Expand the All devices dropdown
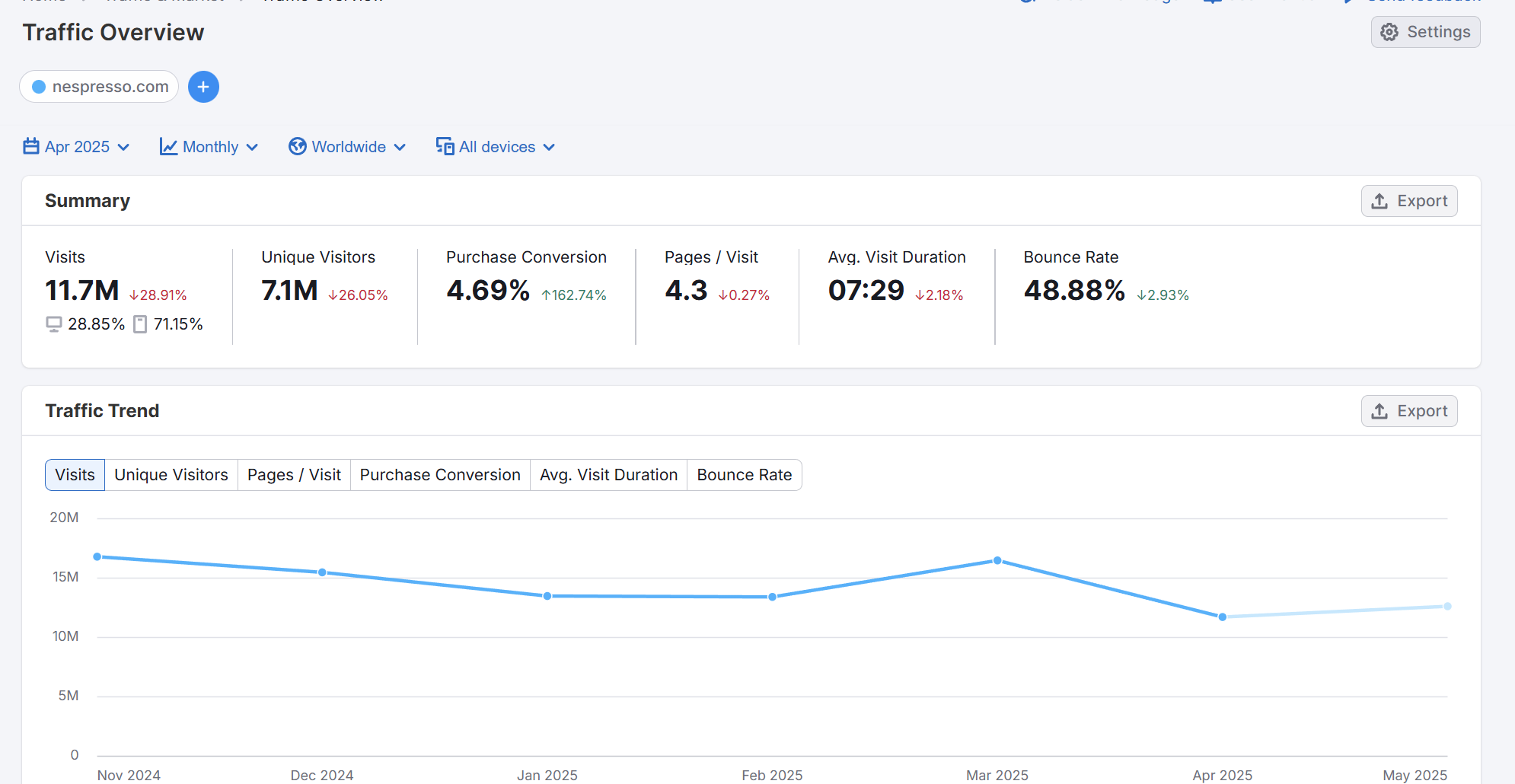 tap(497, 147)
